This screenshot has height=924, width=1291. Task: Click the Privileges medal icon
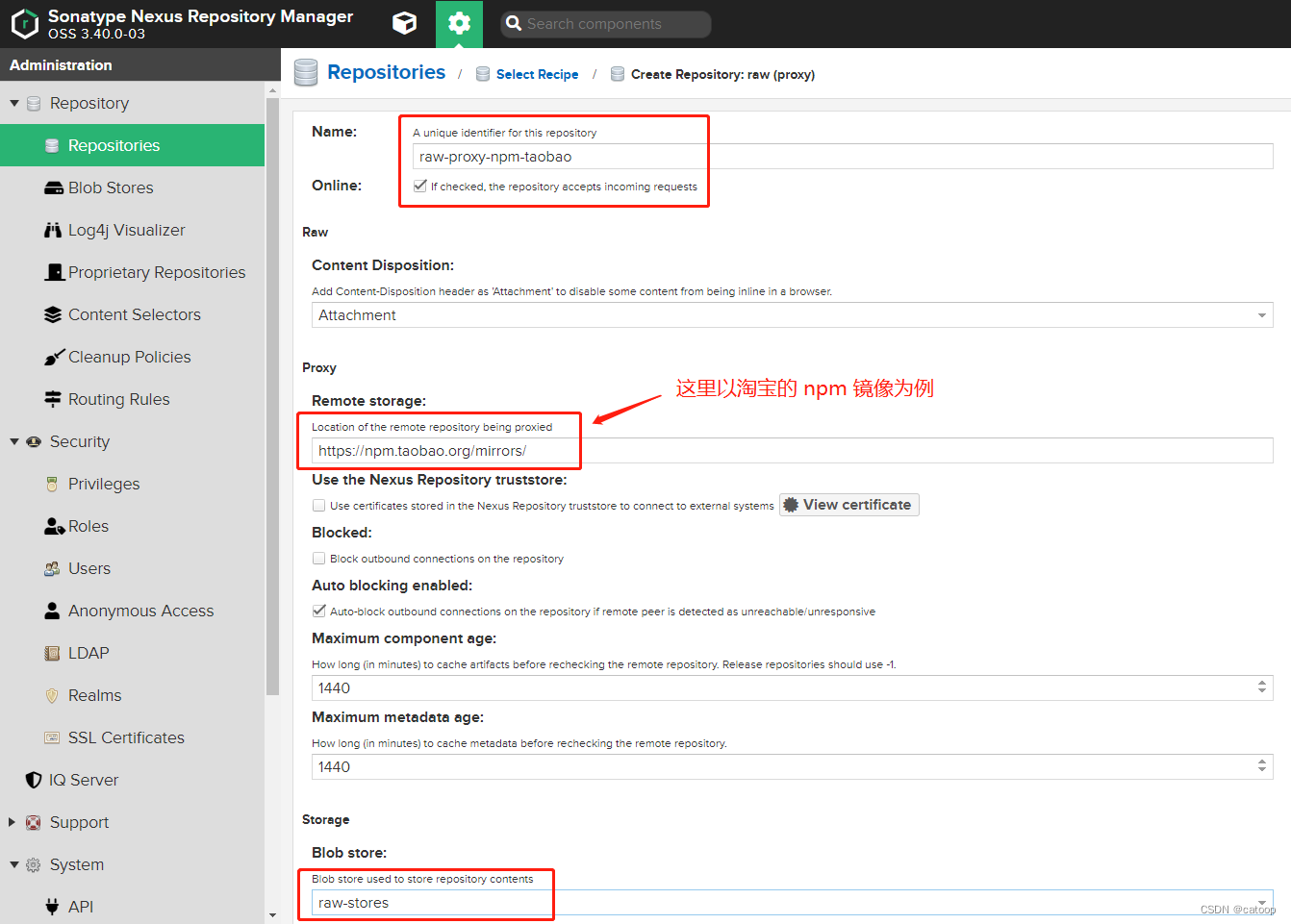pyautogui.click(x=52, y=484)
